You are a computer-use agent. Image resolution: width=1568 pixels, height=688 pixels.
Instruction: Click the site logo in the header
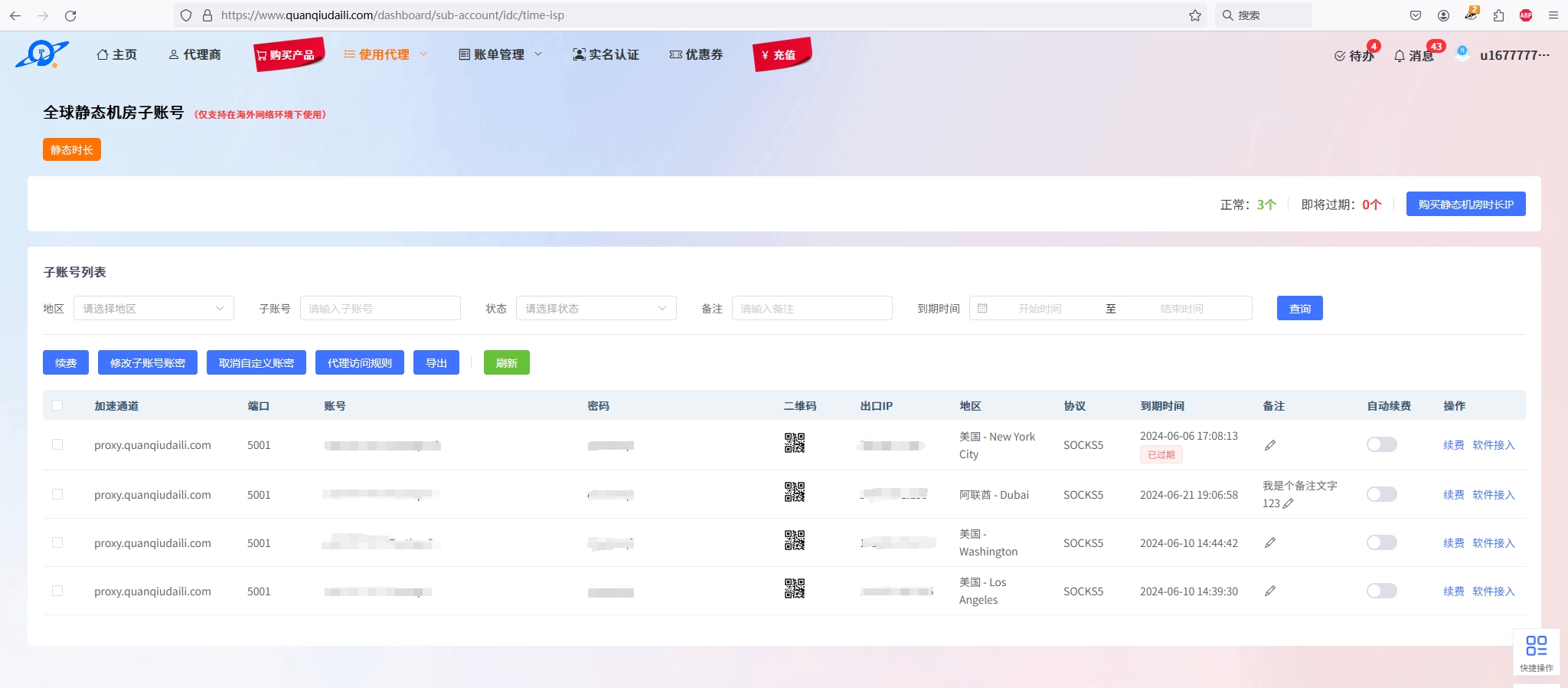click(42, 54)
